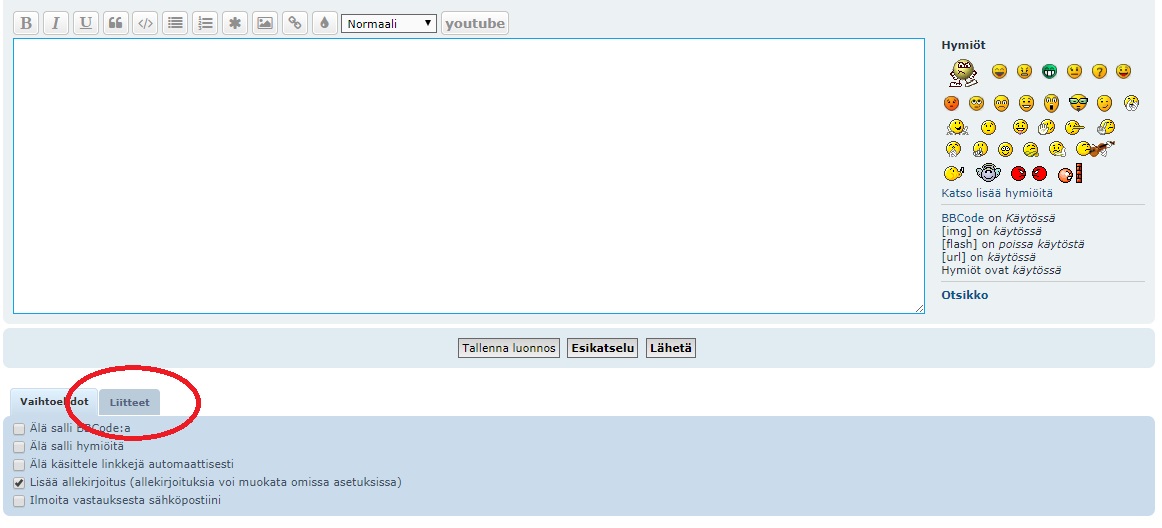The width and height of the screenshot is (1162, 528).
Task: Insert the smiley with green glasses
Action: (x=1078, y=103)
